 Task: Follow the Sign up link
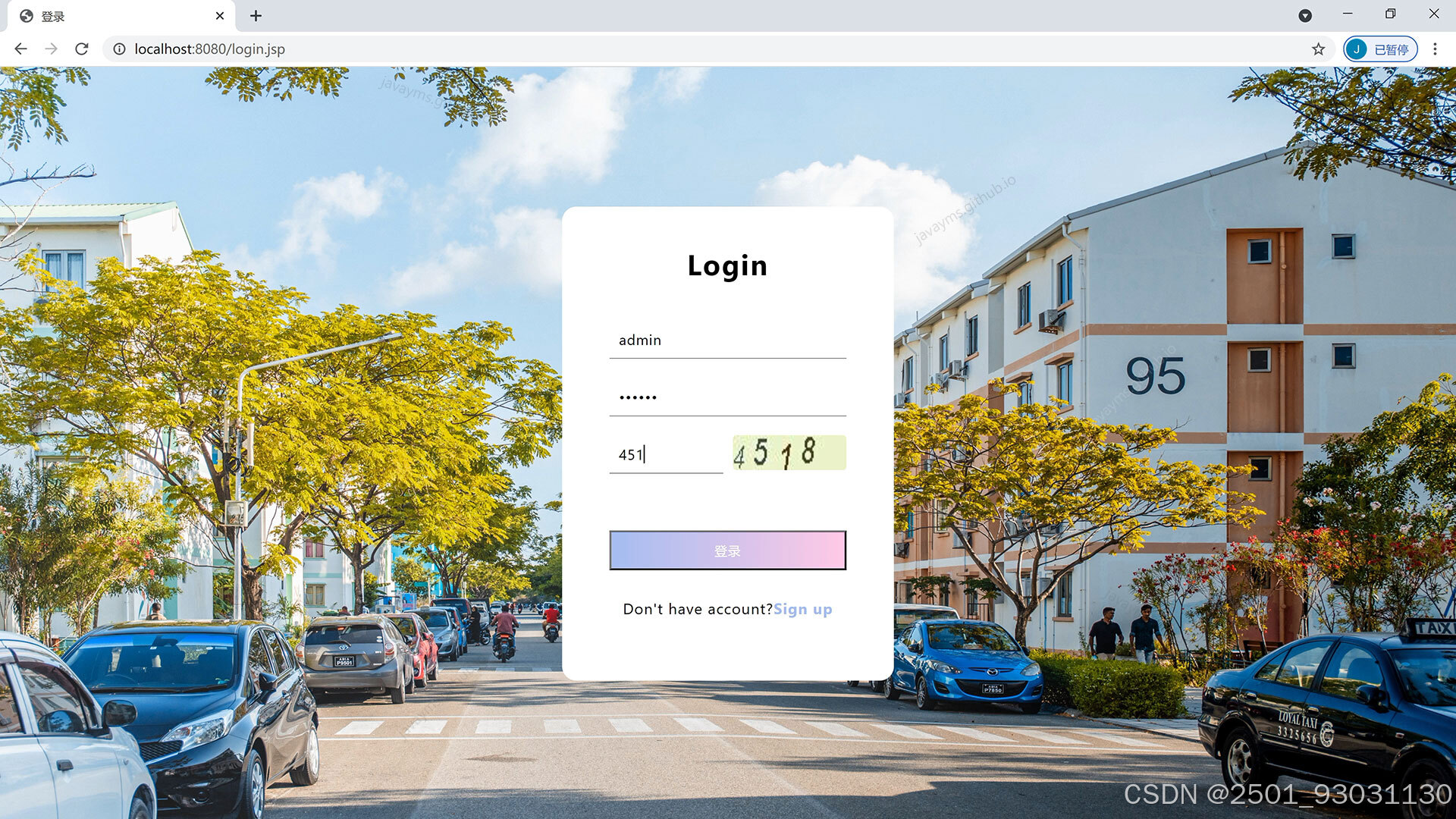802,609
